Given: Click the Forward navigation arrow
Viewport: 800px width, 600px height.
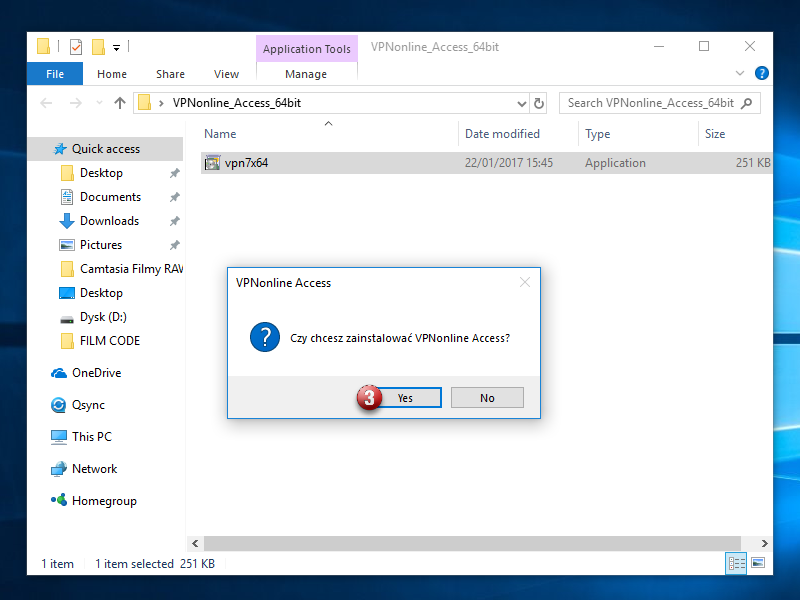Looking at the screenshot, I should point(76,103).
